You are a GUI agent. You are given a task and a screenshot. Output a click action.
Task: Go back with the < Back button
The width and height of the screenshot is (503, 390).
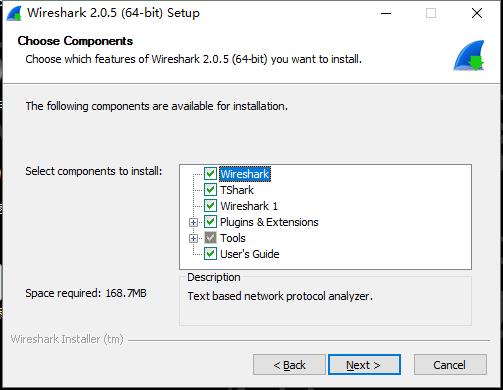coord(289,365)
